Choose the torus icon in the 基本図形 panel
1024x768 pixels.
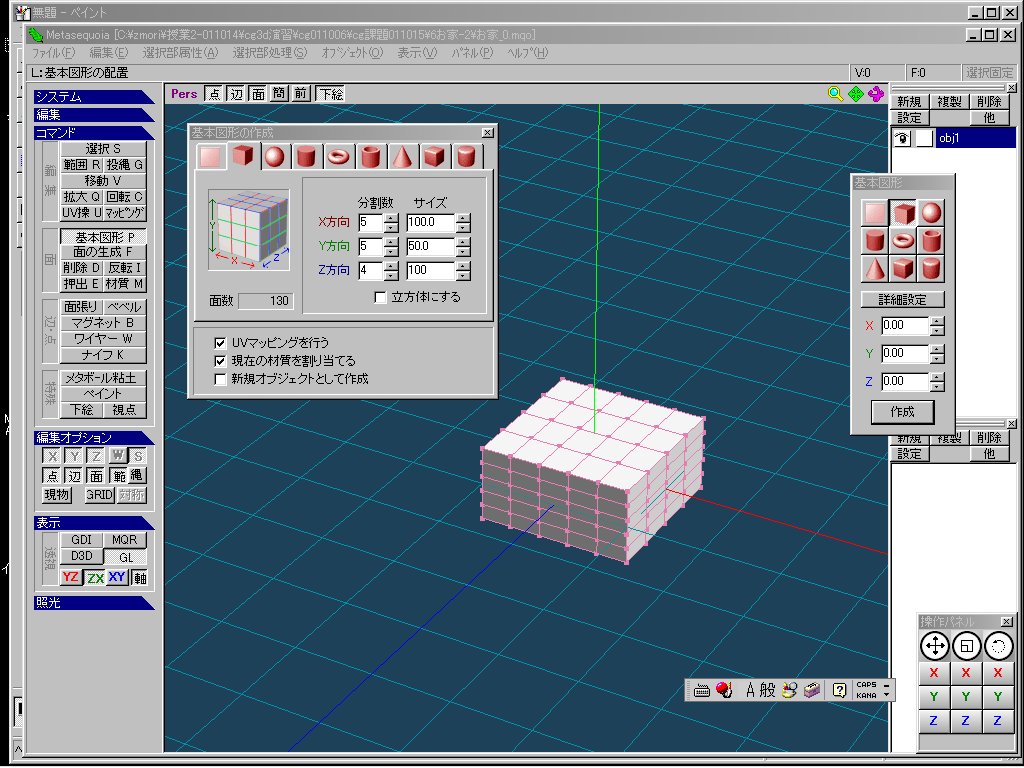click(903, 241)
